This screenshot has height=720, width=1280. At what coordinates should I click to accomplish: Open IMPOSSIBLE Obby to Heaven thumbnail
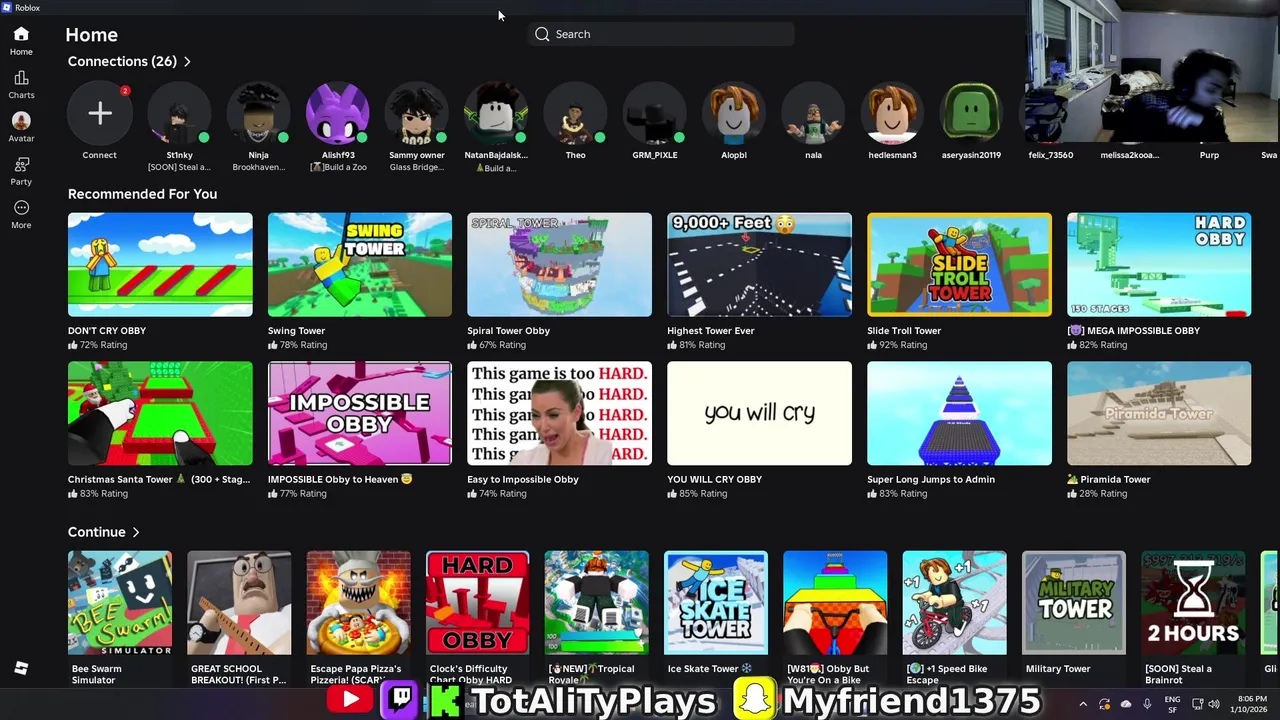point(360,414)
